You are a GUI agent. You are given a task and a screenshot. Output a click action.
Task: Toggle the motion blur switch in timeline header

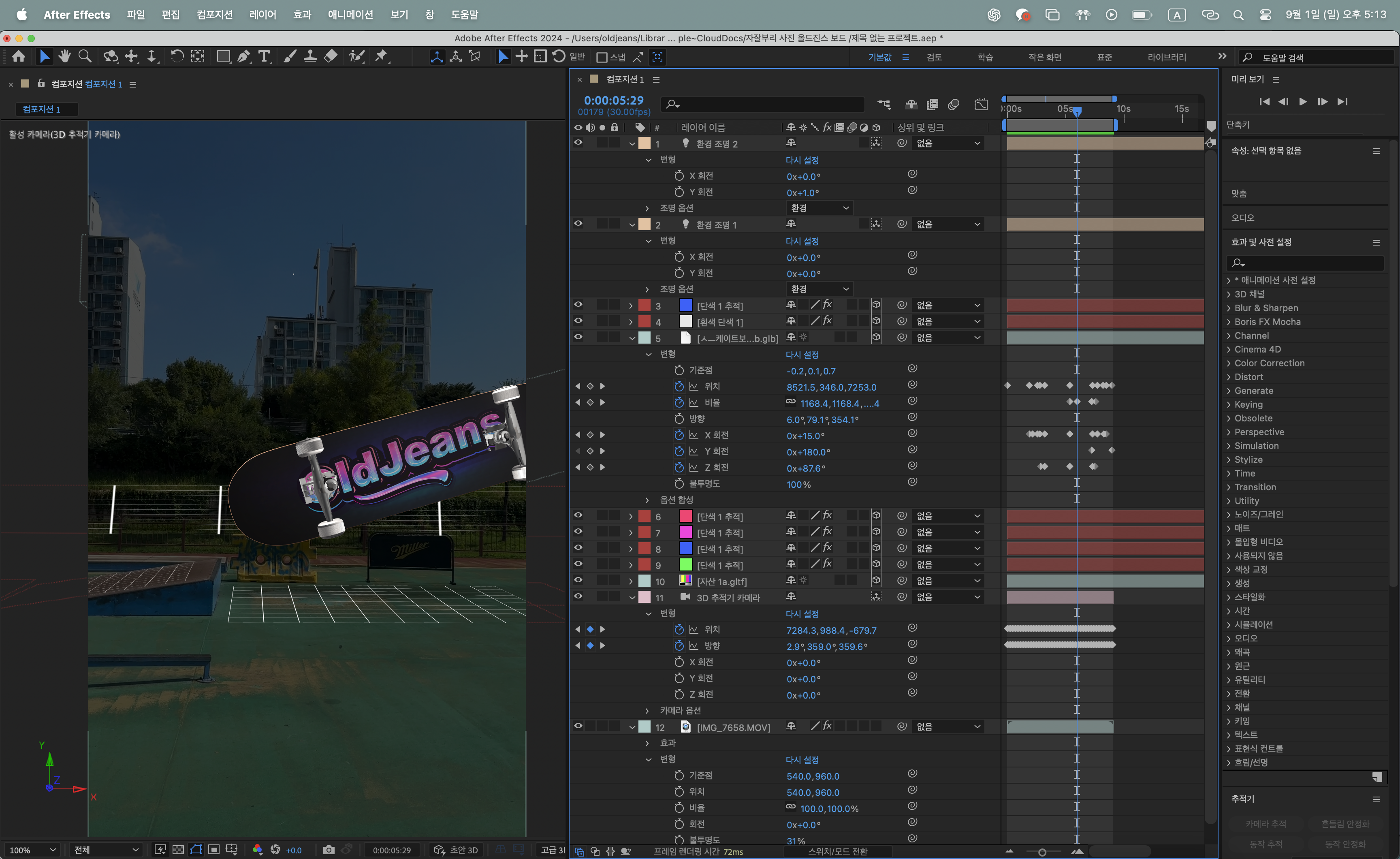tap(954, 104)
